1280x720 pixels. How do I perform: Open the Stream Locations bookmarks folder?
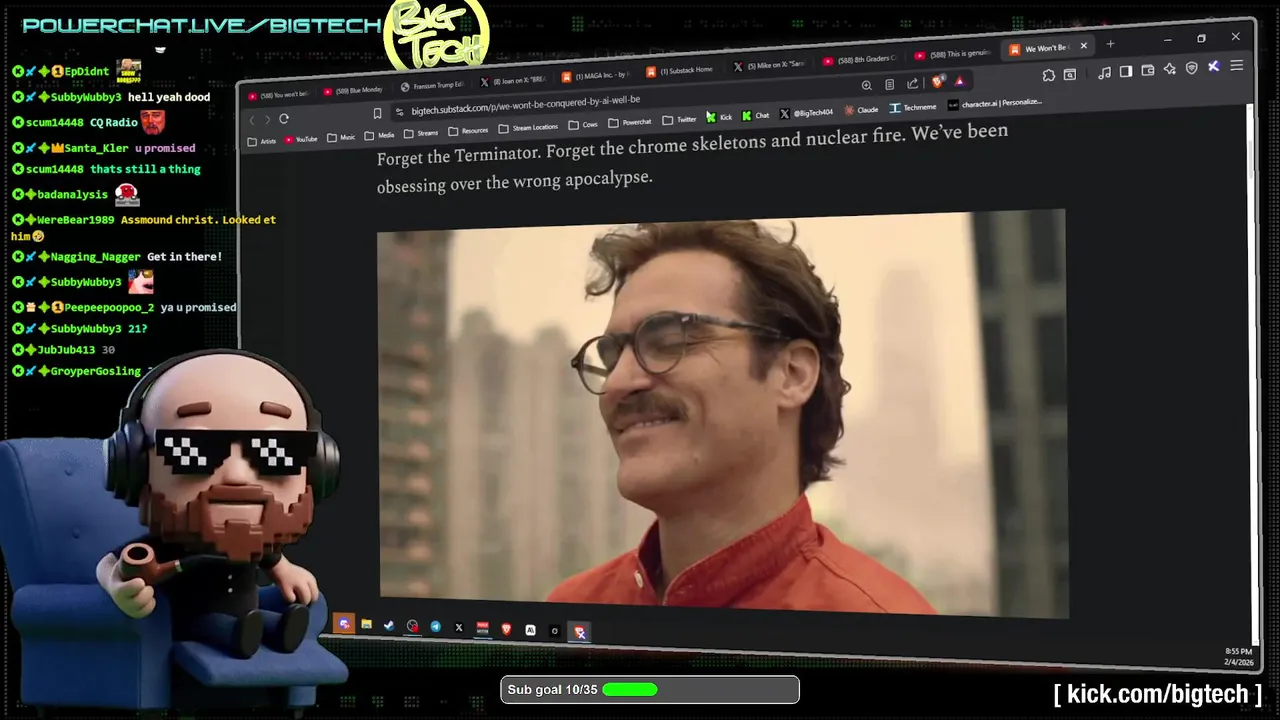pos(528,127)
